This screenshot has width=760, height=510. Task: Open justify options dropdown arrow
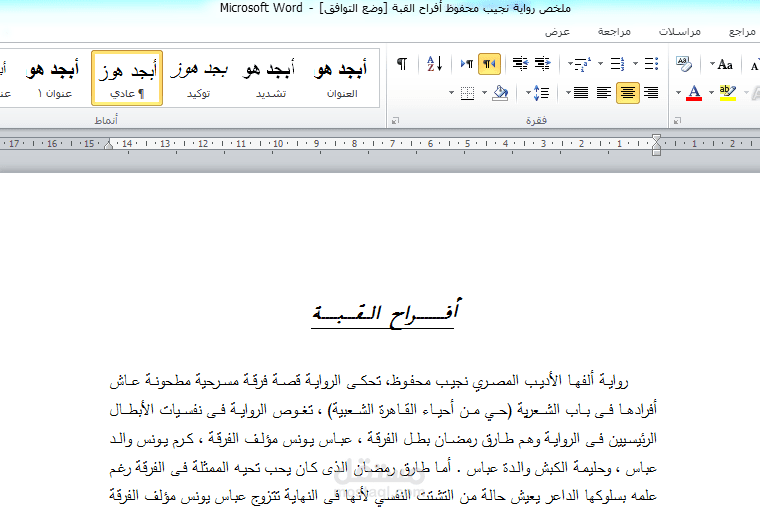pyautogui.click(x=568, y=93)
